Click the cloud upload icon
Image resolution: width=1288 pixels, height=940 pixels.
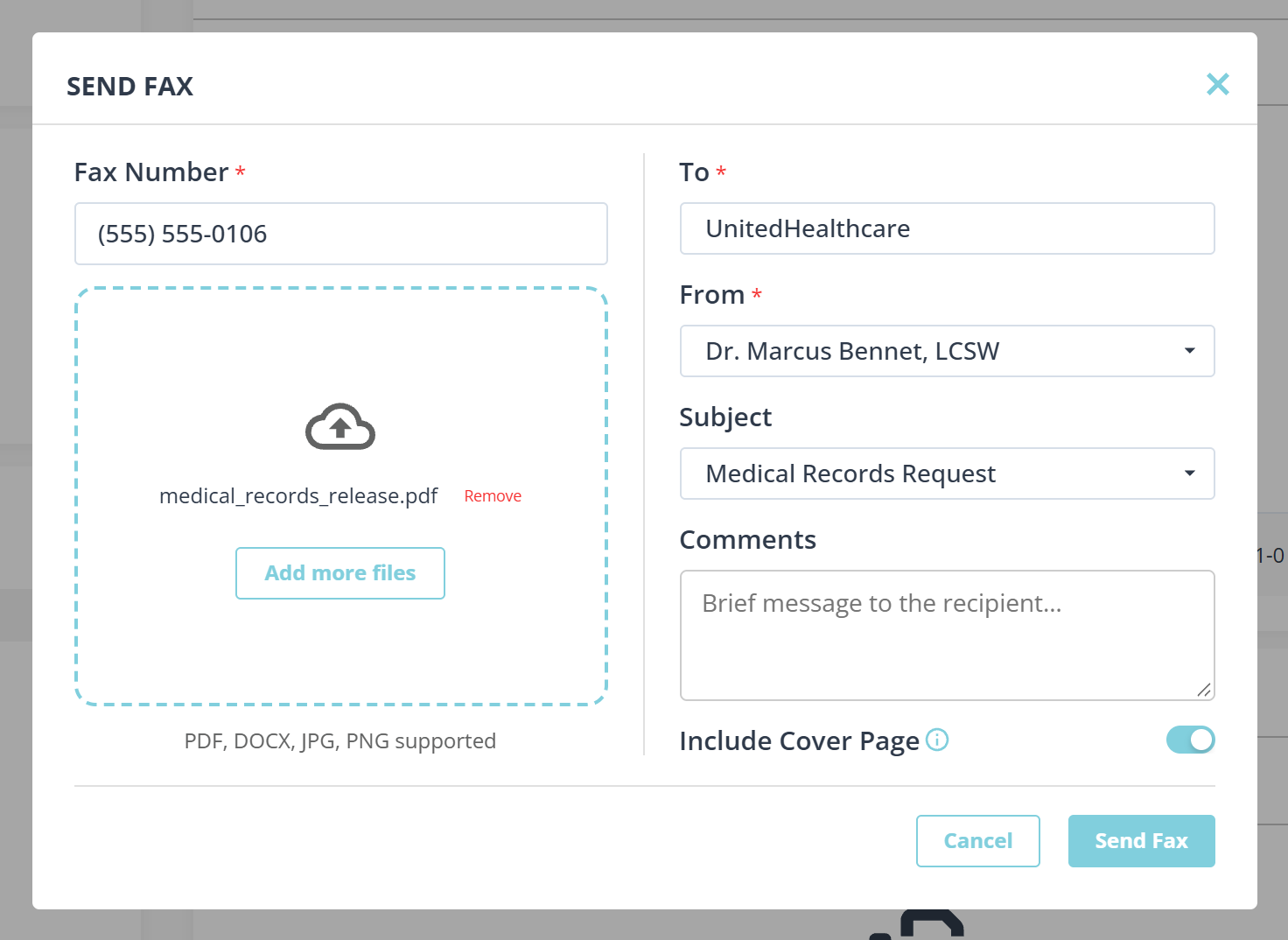click(340, 426)
